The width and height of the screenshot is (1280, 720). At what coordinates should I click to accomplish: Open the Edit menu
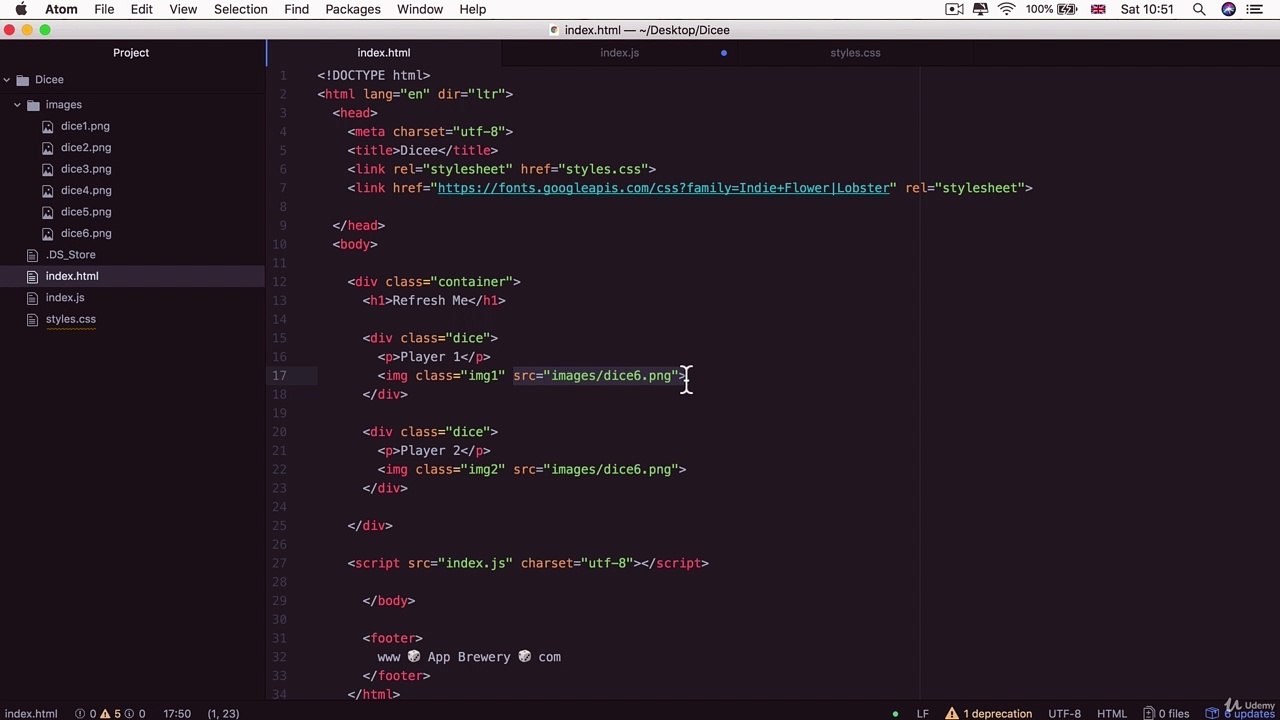point(142,9)
